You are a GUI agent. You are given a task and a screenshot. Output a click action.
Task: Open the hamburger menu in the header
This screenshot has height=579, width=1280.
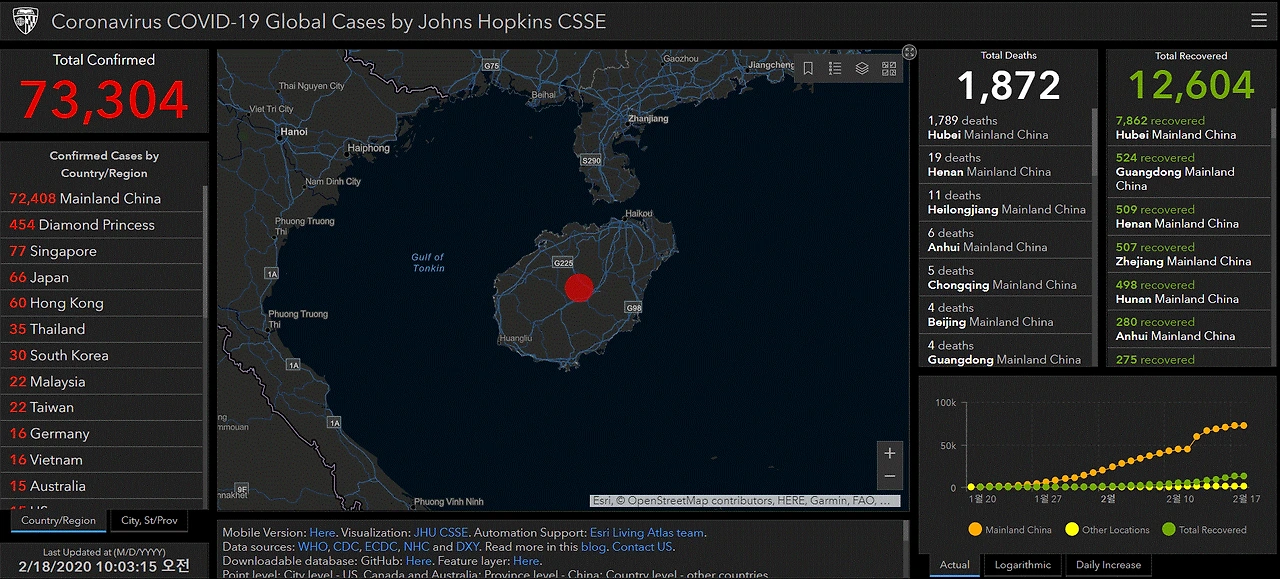tap(1258, 21)
